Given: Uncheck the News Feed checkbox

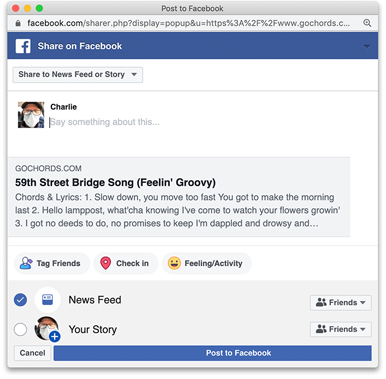Looking at the screenshot, I should (20, 300).
